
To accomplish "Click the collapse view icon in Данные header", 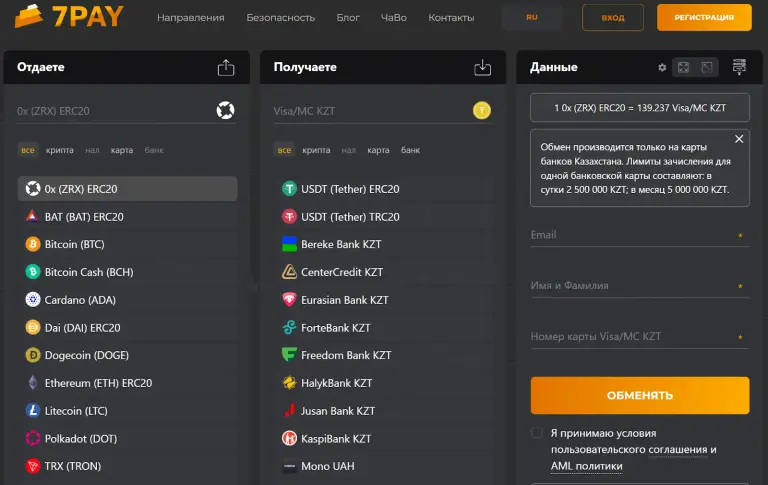I will tap(707, 68).
